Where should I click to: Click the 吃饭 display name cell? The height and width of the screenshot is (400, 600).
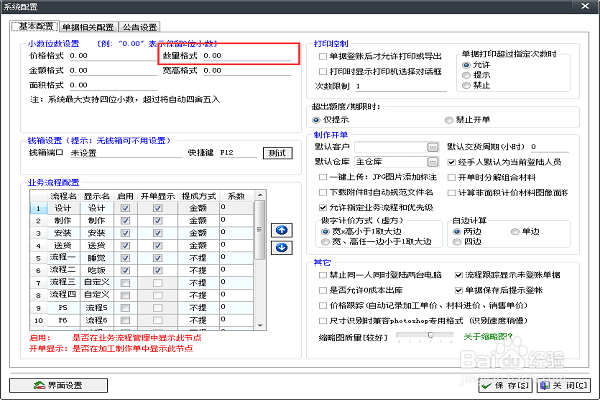tap(96, 271)
